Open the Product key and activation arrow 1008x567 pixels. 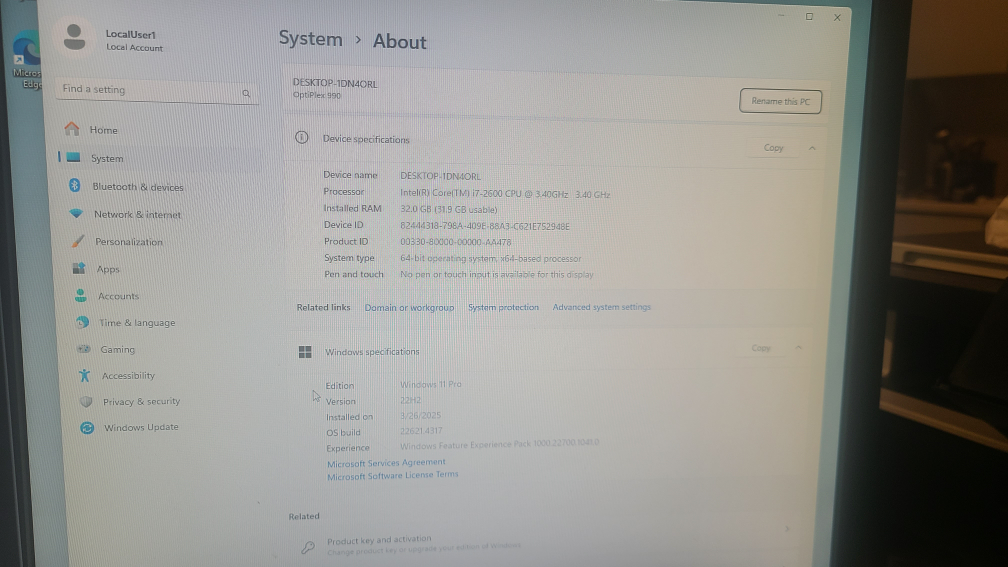(x=787, y=529)
